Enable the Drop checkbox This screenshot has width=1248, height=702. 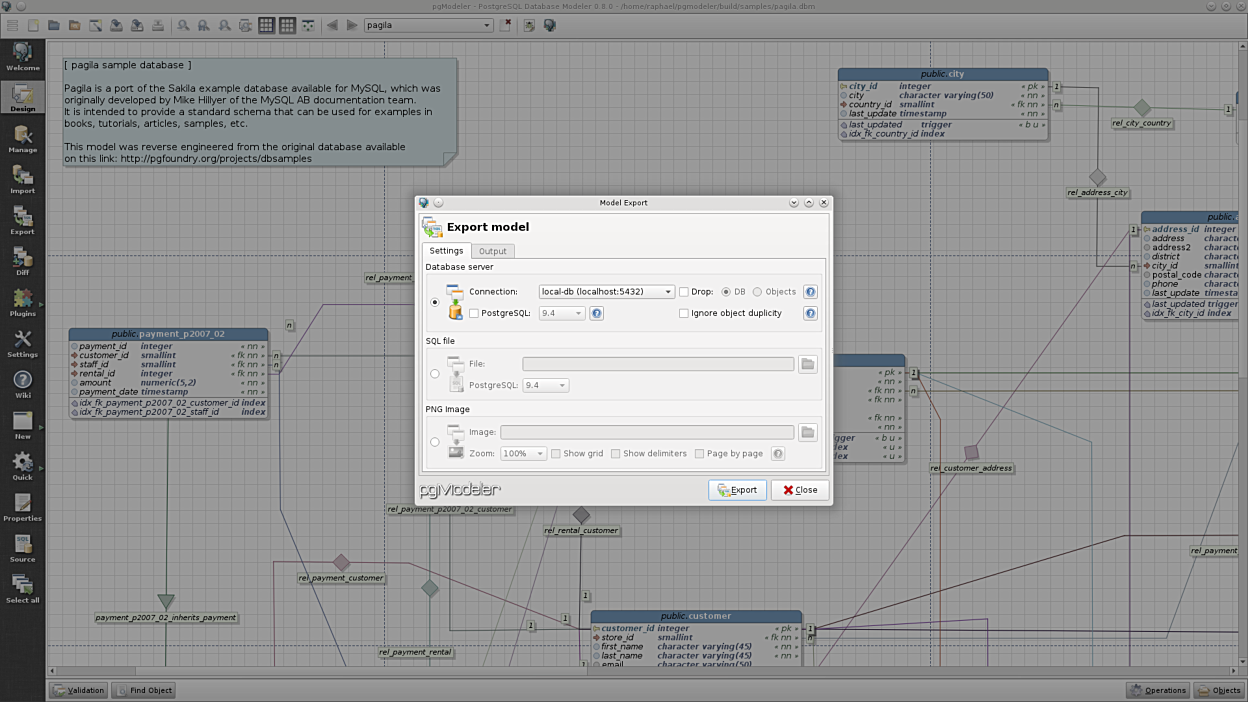pyautogui.click(x=684, y=292)
